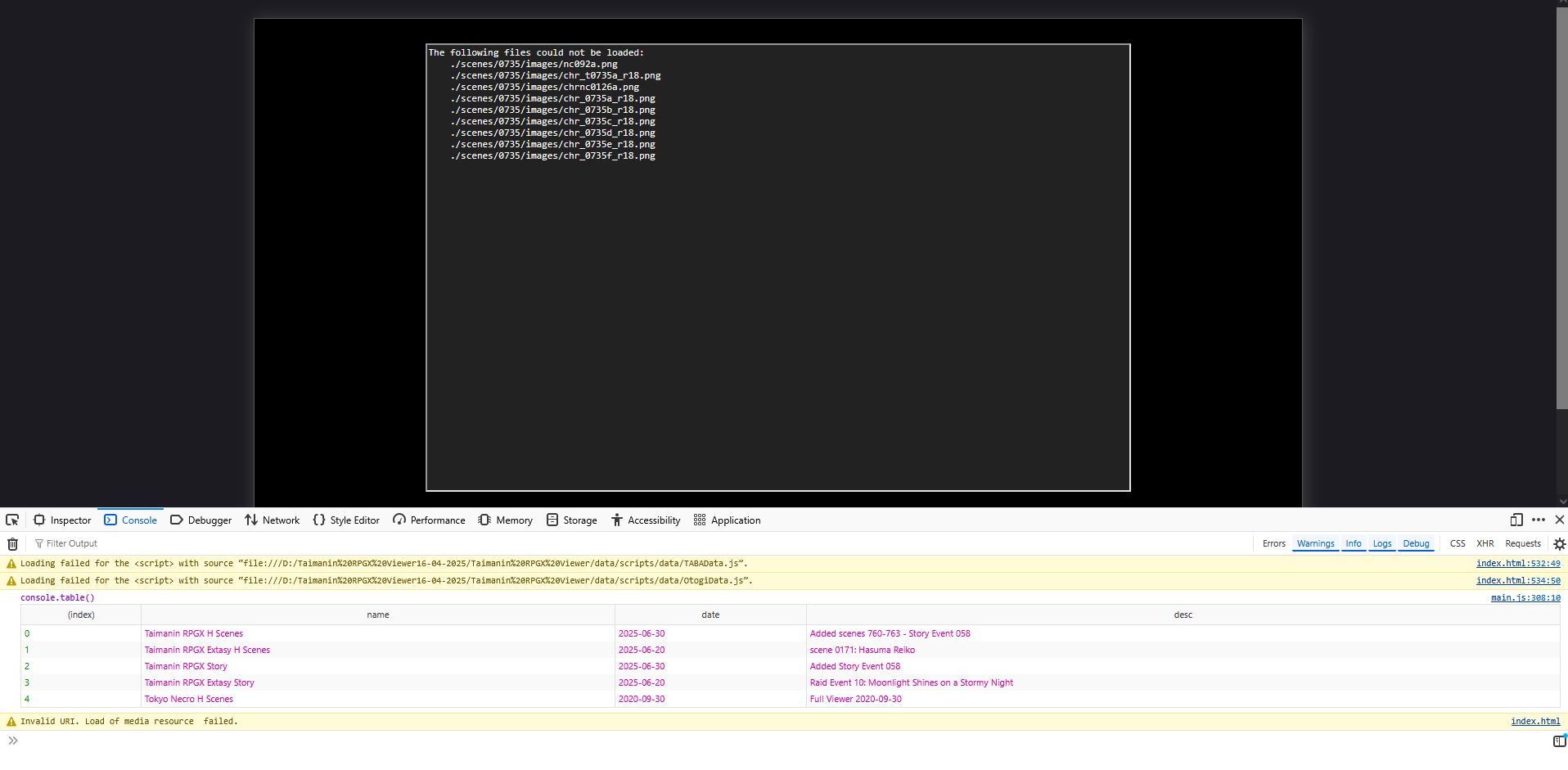The height and width of the screenshot is (770, 1568).
Task: Click missing file path chr_t0735a_r18.png
Action: click(x=555, y=76)
